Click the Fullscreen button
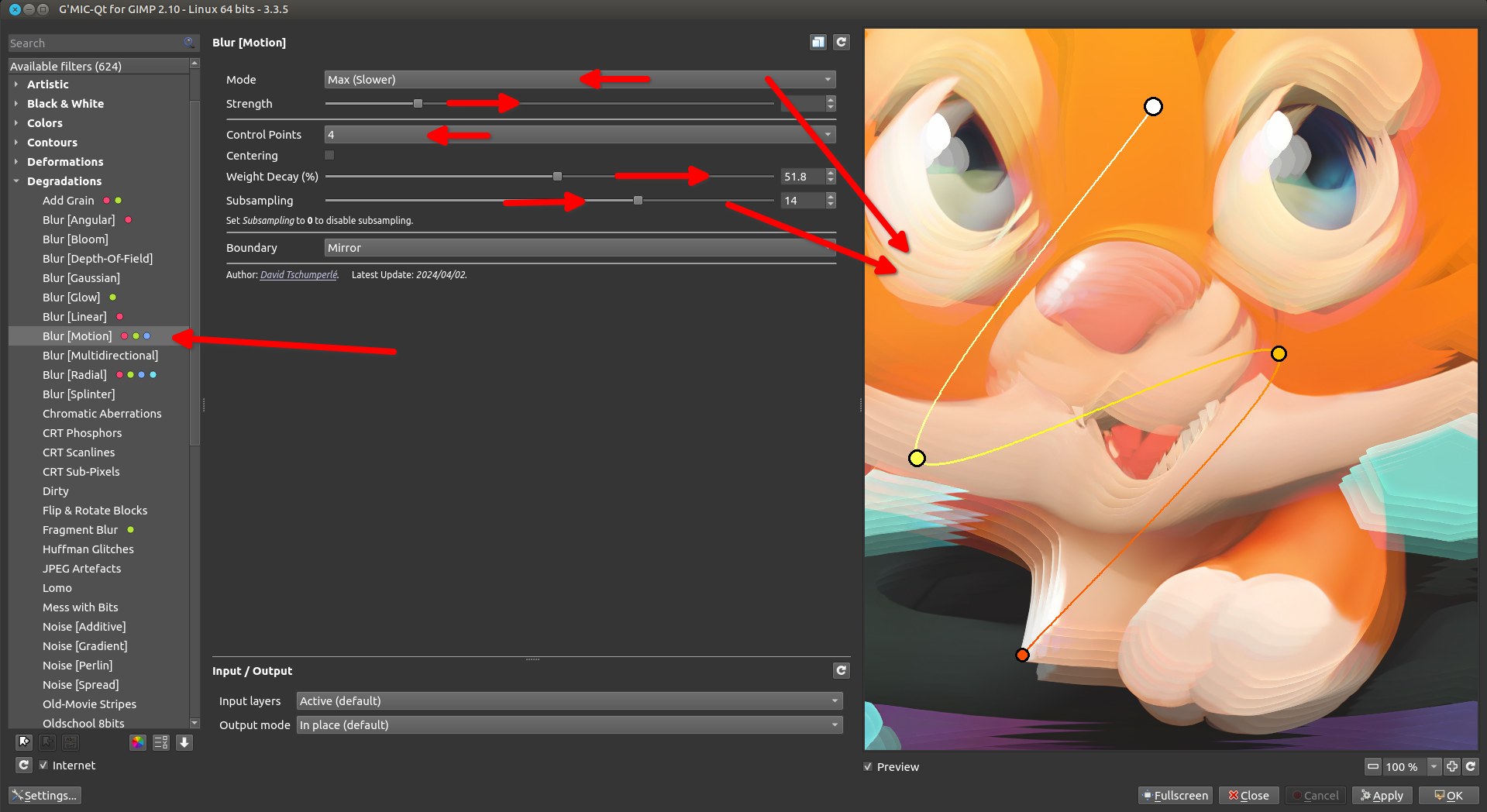Viewport: 1487px width, 812px height. coord(1175,795)
